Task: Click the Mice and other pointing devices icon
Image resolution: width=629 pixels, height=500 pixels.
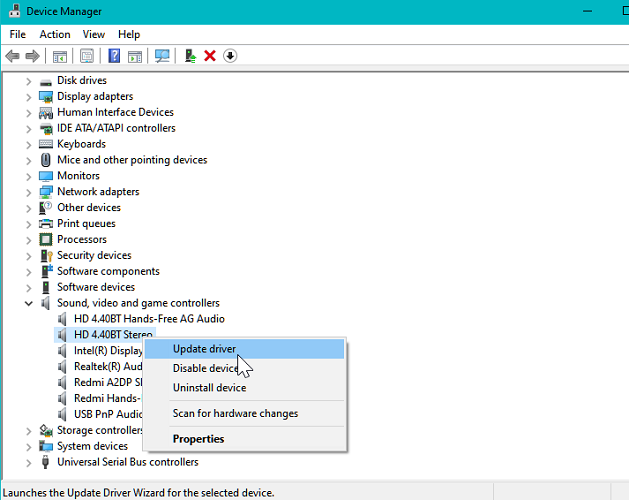Action: [46, 160]
